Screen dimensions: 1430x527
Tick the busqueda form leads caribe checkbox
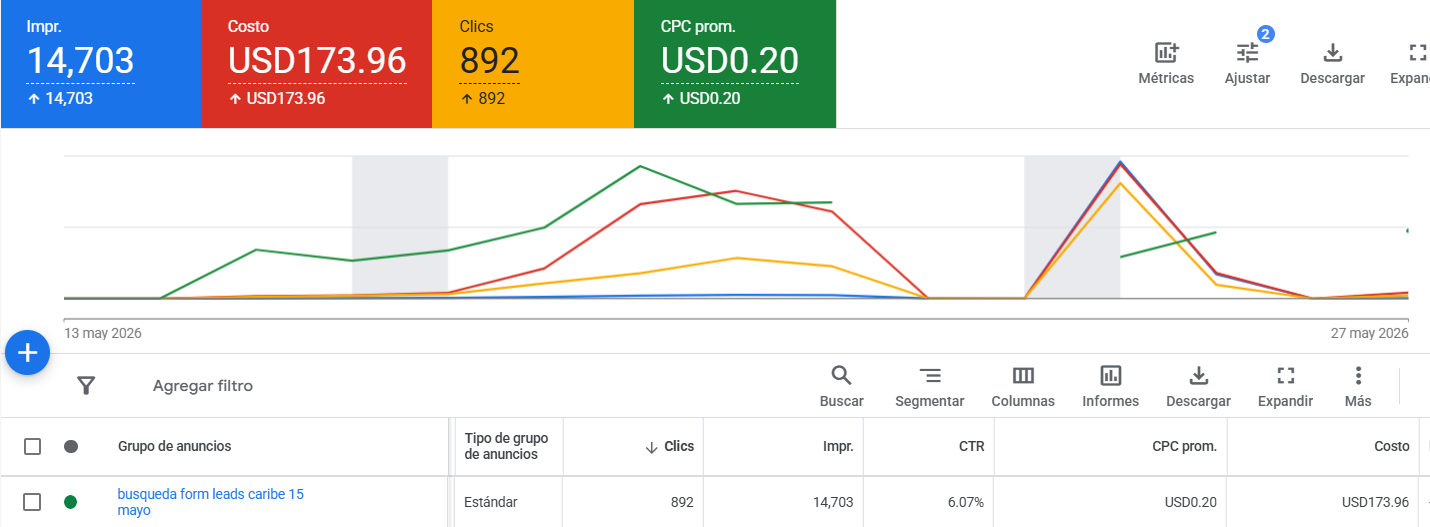pos(32,502)
